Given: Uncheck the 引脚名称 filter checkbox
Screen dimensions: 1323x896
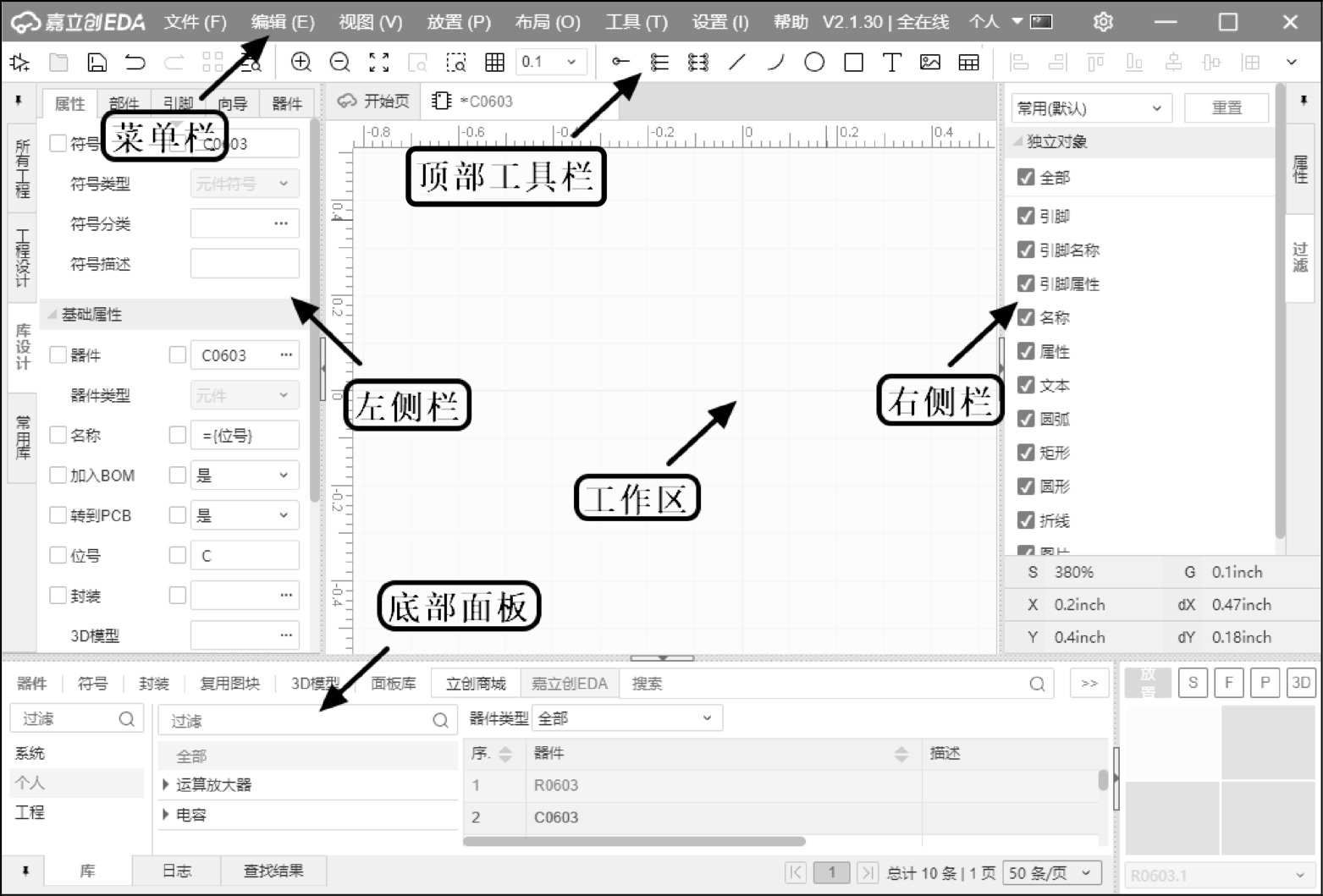Looking at the screenshot, I should click(x=1026, y=250).
